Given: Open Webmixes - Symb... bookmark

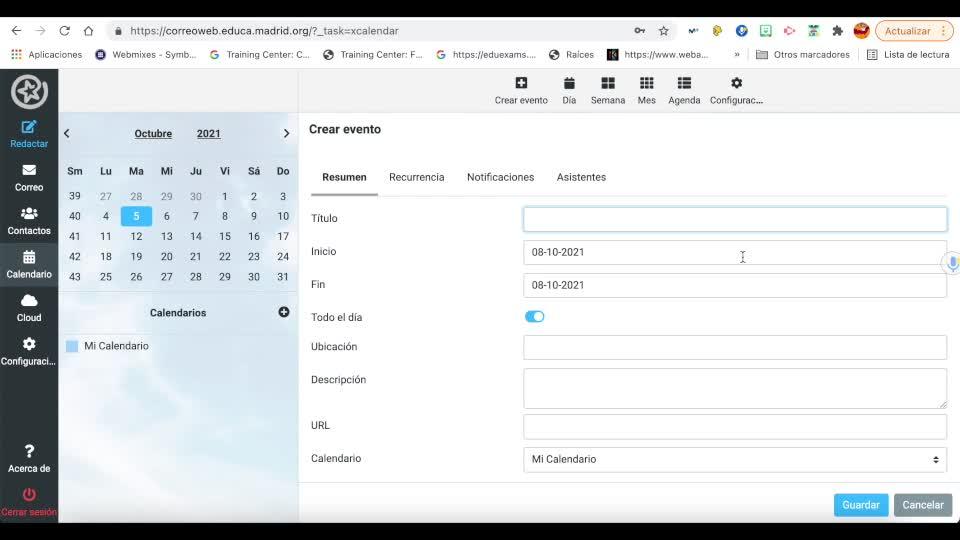Looking at the screenshot, I should [x=146, y=54].
